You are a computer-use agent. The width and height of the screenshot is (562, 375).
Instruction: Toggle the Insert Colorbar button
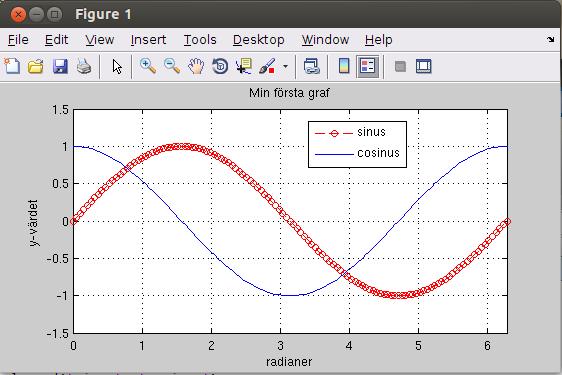344,66
